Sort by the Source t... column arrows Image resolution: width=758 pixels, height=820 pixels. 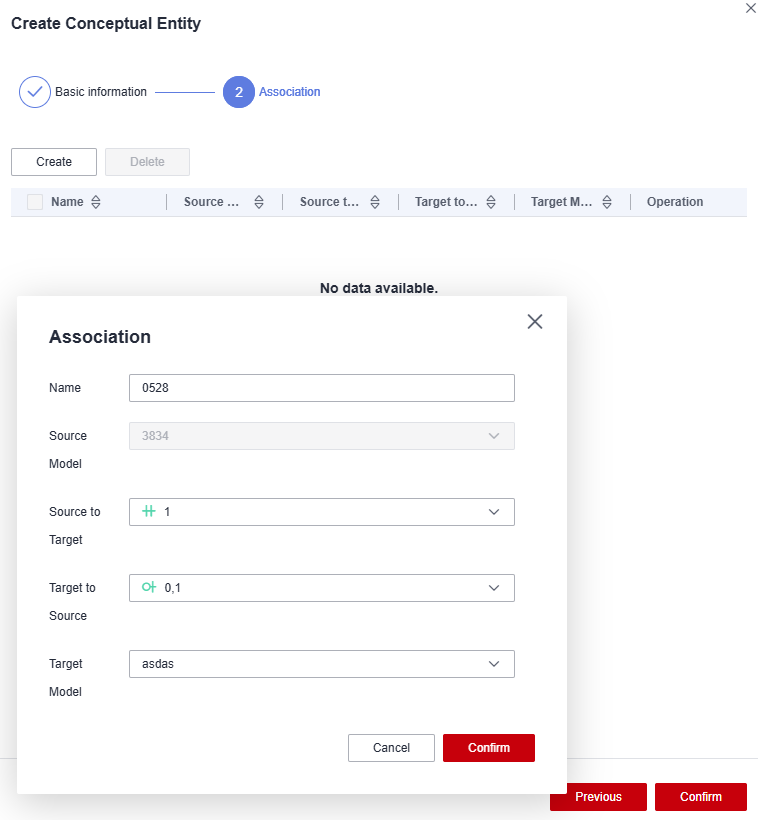(375, 202)
